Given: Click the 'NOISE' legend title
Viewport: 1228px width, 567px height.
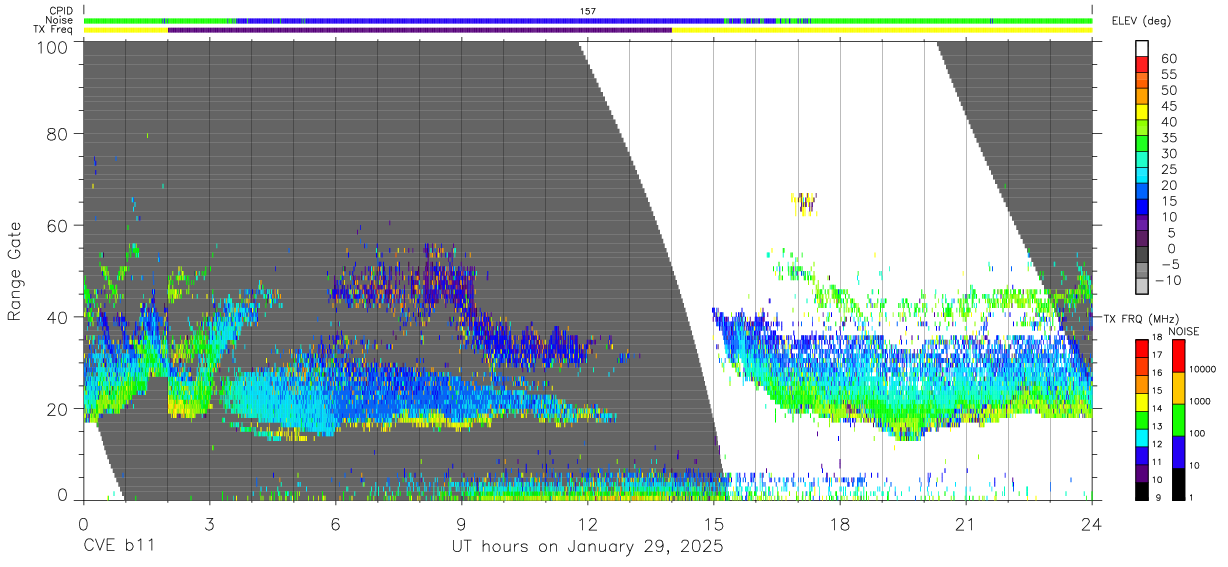Looking at the screenshot, I should pos(1182,331).
